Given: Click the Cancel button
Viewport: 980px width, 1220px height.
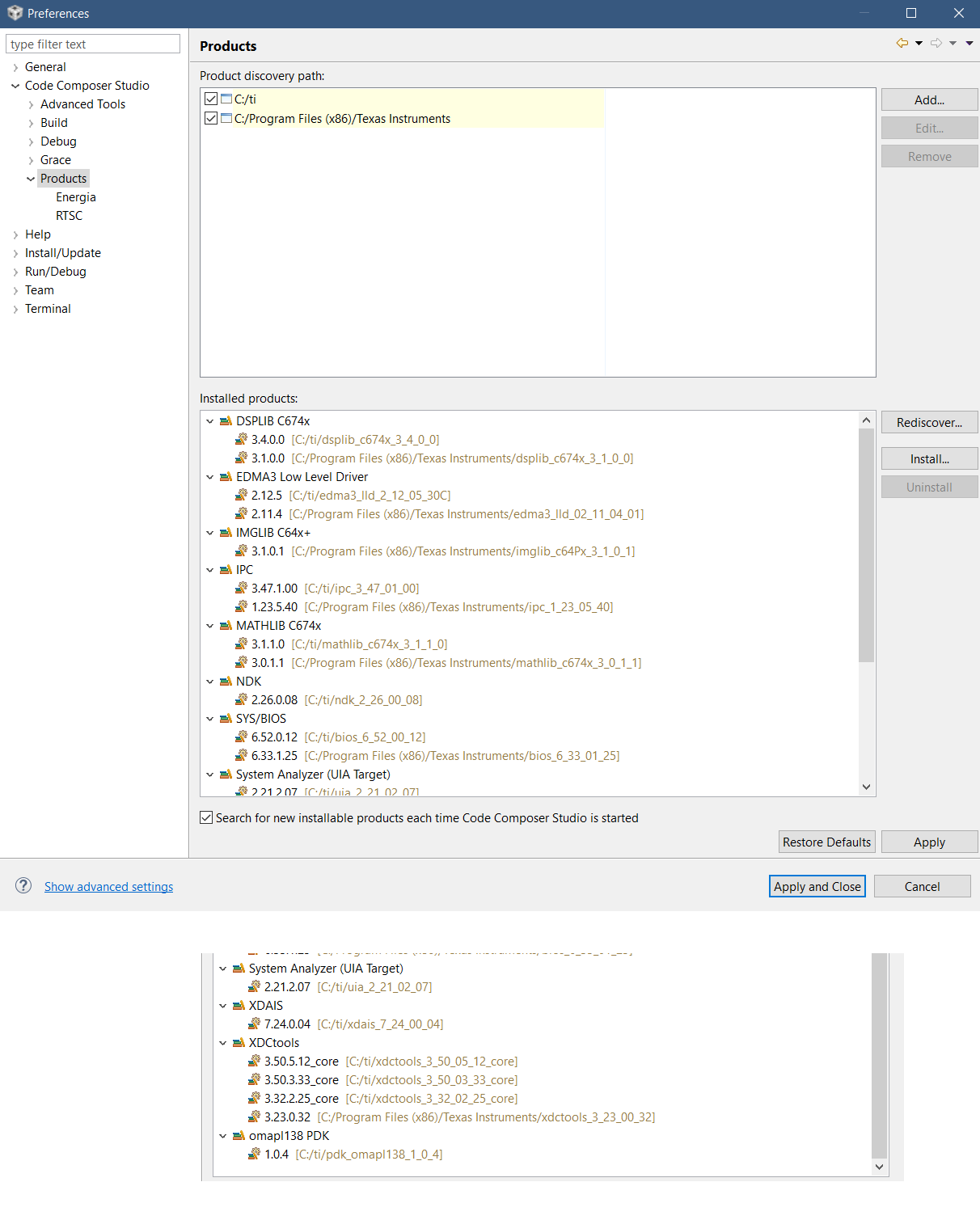Looking at the screenshot, I should click(x=922, y=887).
